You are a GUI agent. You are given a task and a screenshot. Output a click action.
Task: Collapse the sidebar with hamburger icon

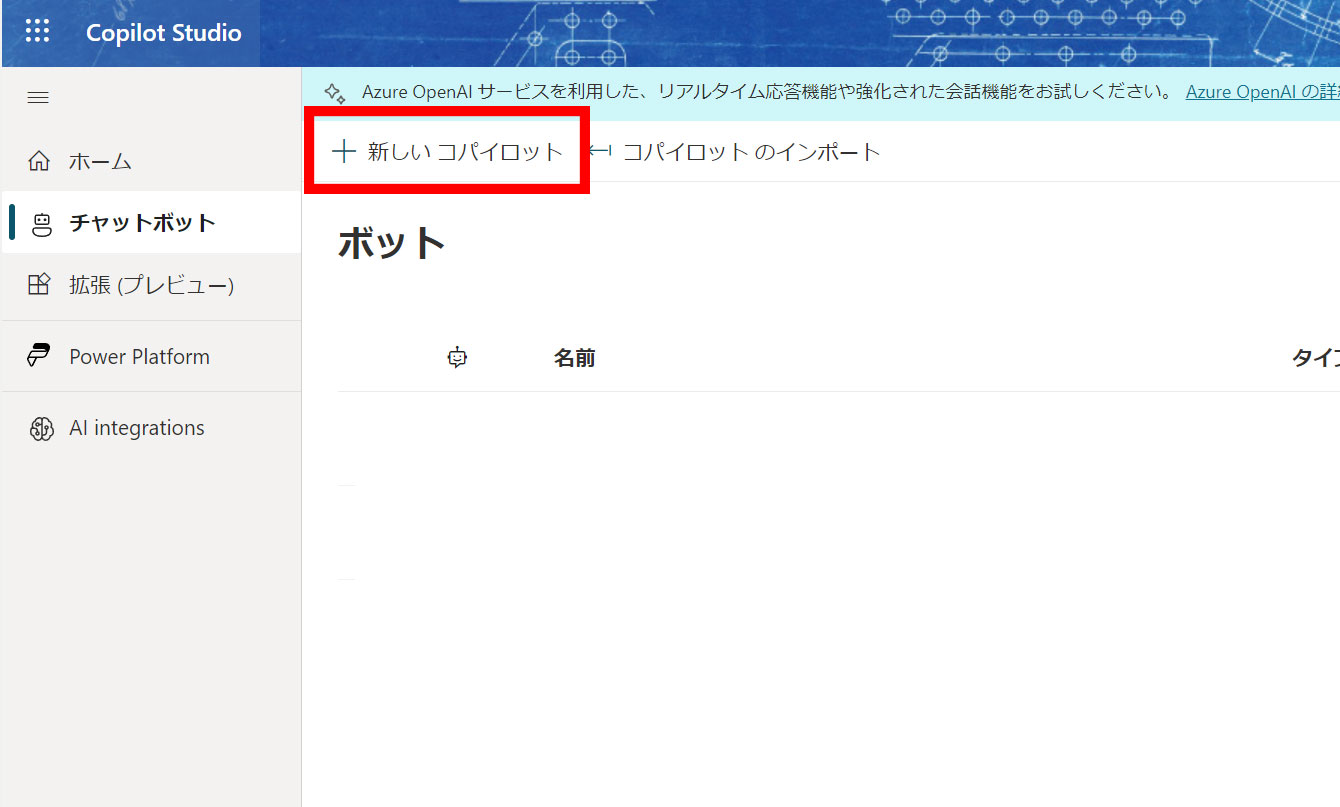[38, 98]
